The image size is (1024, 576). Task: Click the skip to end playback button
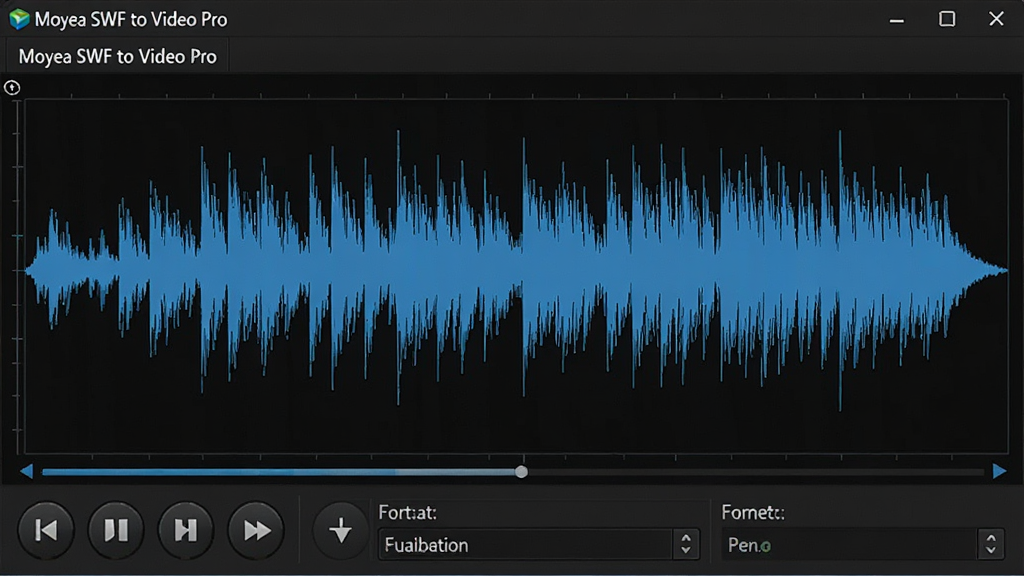(x=185, y=530)
